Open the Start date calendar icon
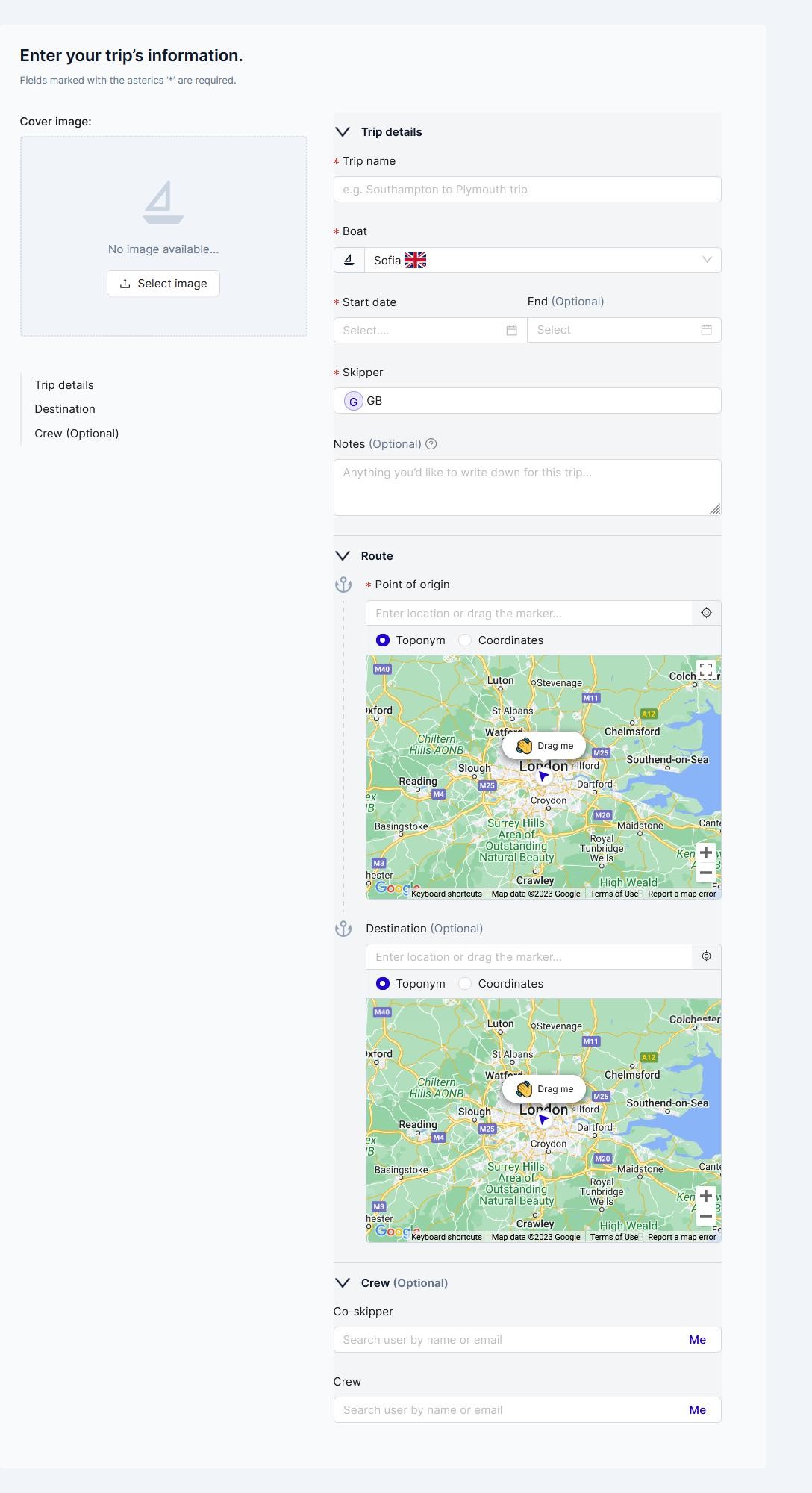Image resolution: width=812 pixels, height=1493 pixels. (x=511, y=331)
